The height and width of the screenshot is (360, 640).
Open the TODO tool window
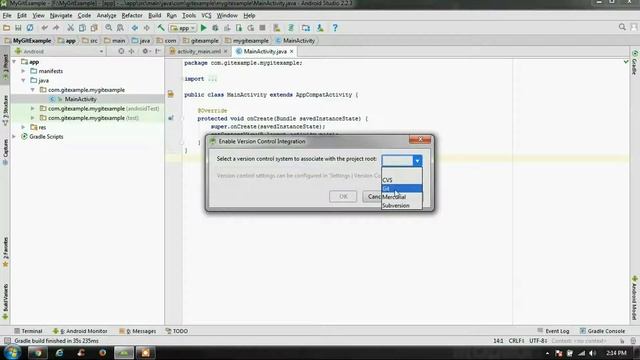pyautogui.click(x=177, y=331)
